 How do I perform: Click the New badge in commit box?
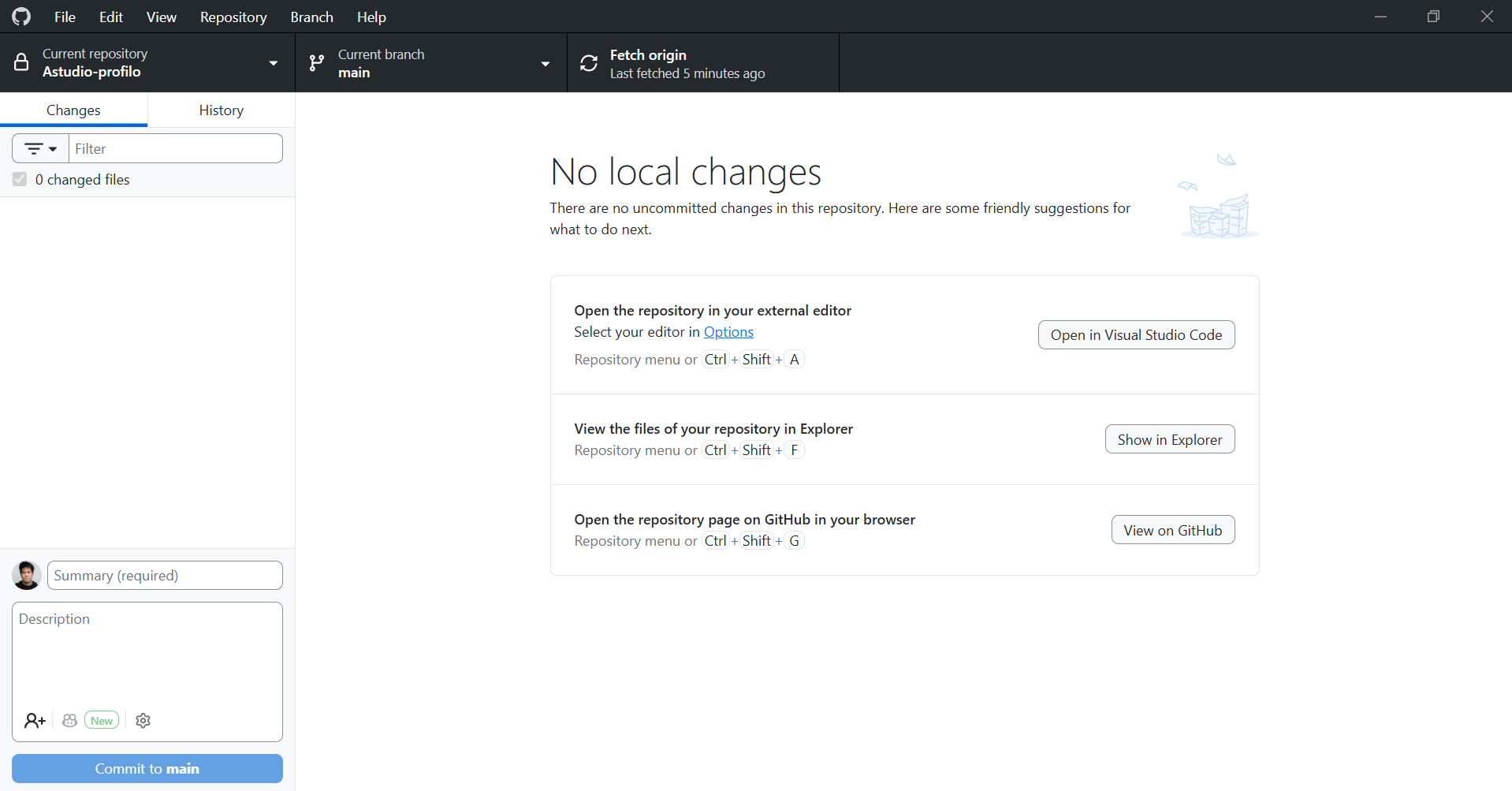point(102,720)
